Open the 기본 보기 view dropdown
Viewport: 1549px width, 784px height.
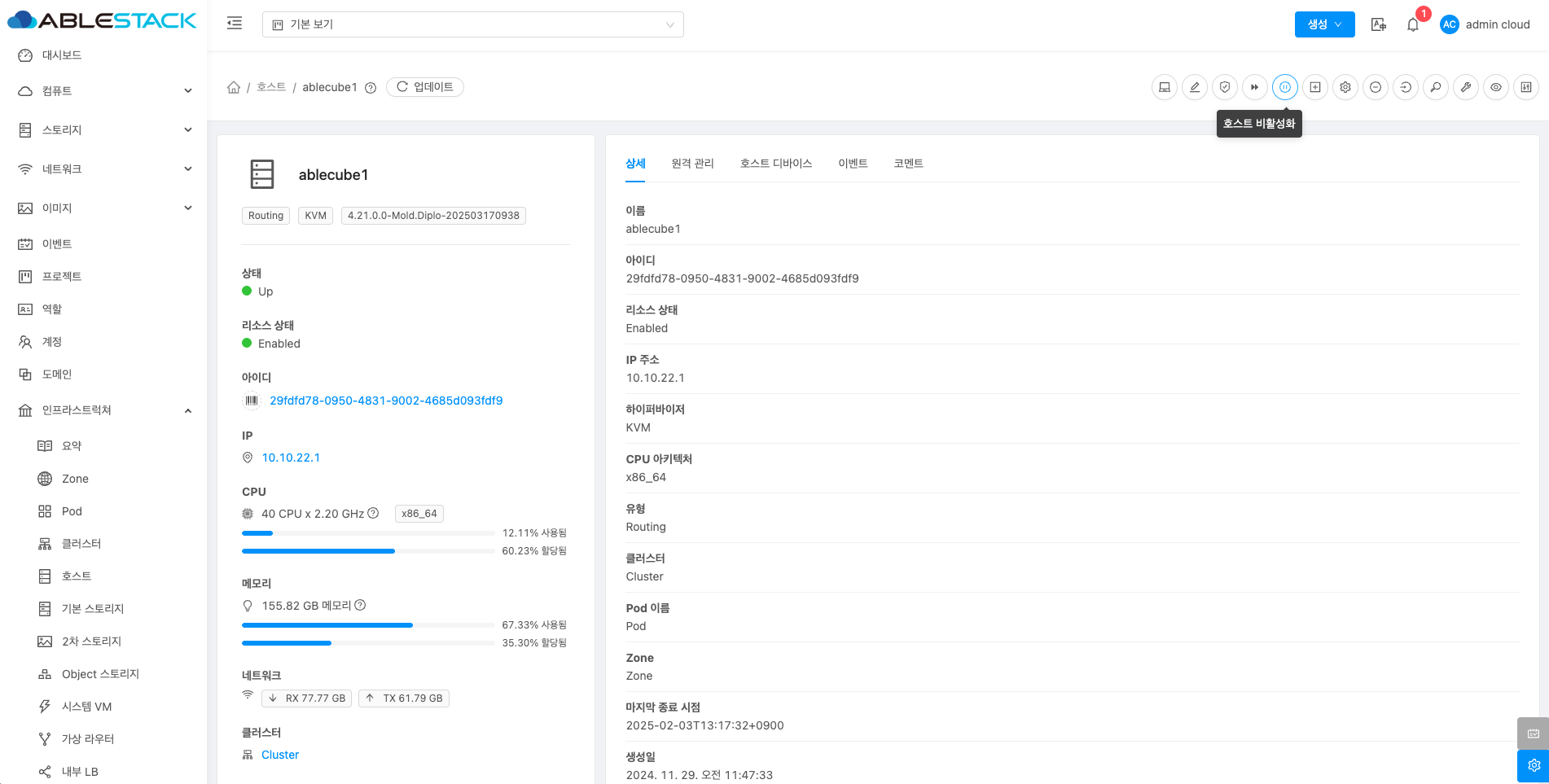pos(472,24)
